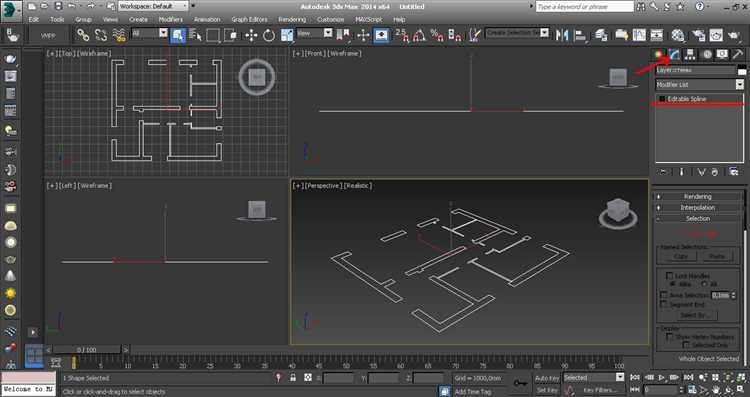Open the Modifiers menu
This screenshot has width=750, height=397.
(x=170, y=20)
